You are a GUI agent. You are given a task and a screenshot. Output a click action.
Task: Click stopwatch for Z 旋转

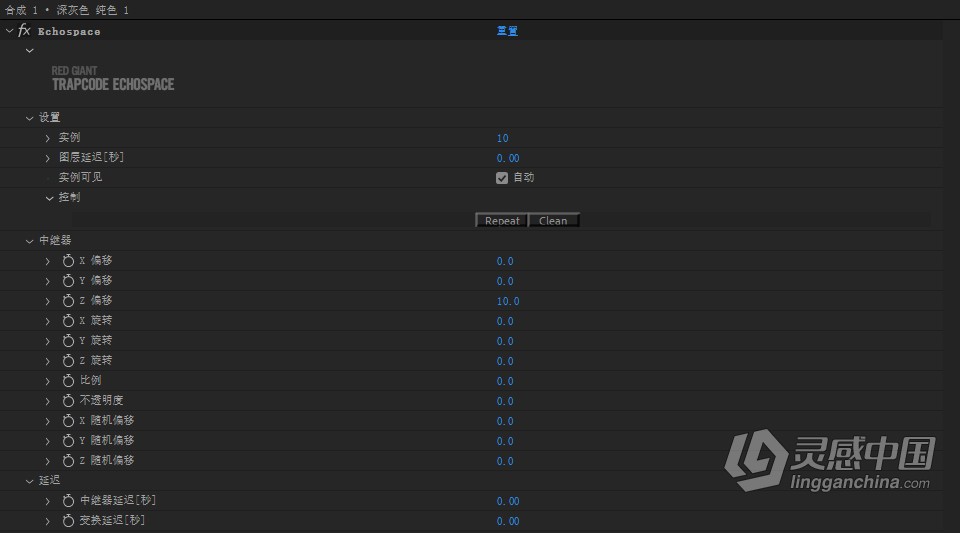coord(68,361)
